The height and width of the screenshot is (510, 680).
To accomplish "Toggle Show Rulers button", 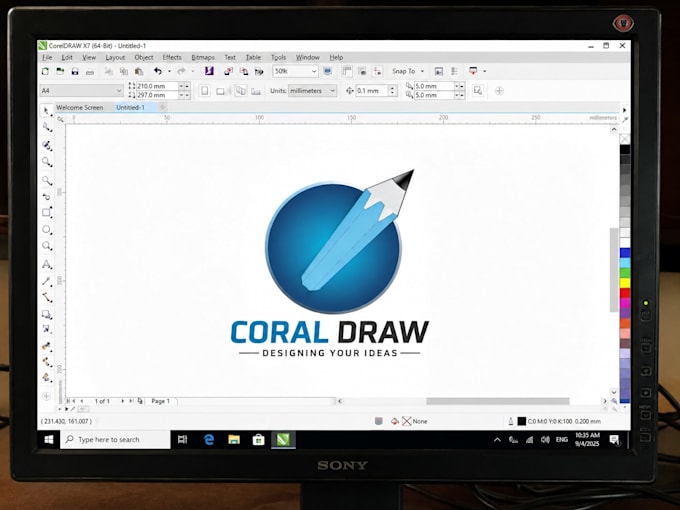I will coord(347,71).
